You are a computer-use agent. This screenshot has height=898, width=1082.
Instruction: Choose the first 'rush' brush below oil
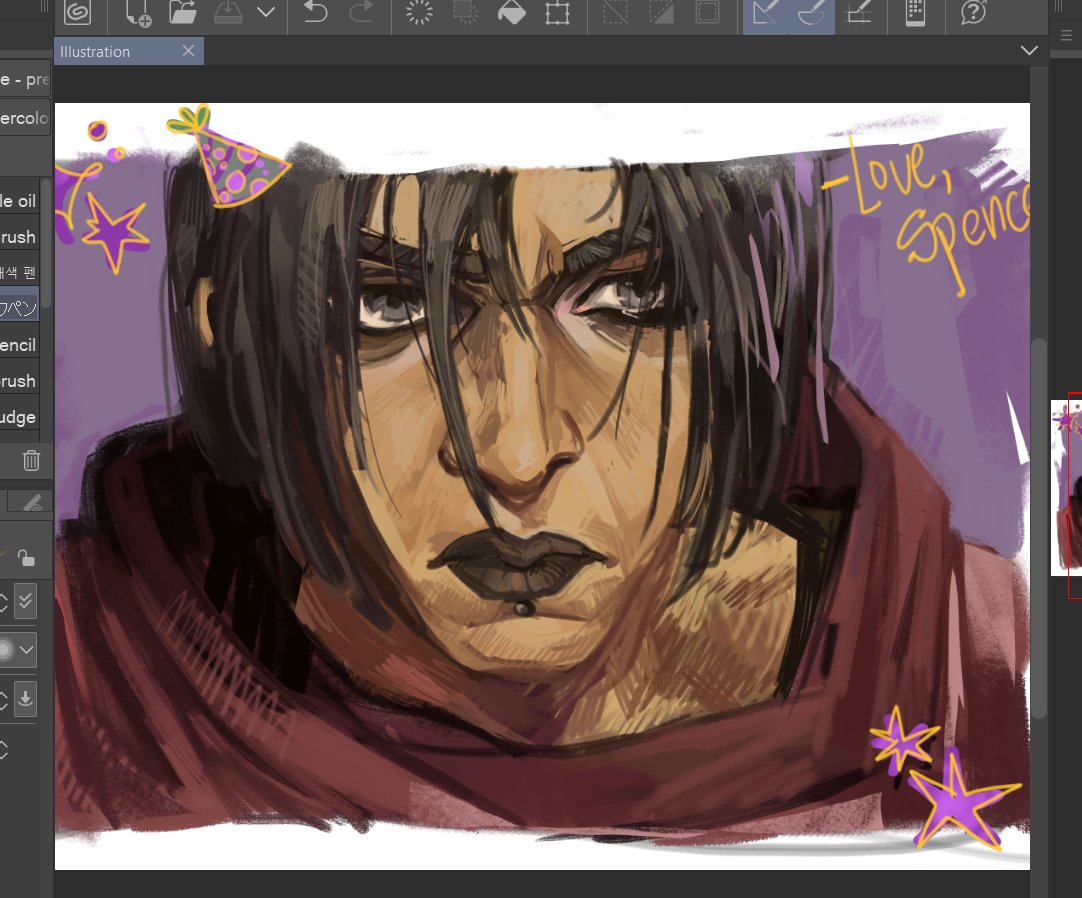click(x=19, y=237)
